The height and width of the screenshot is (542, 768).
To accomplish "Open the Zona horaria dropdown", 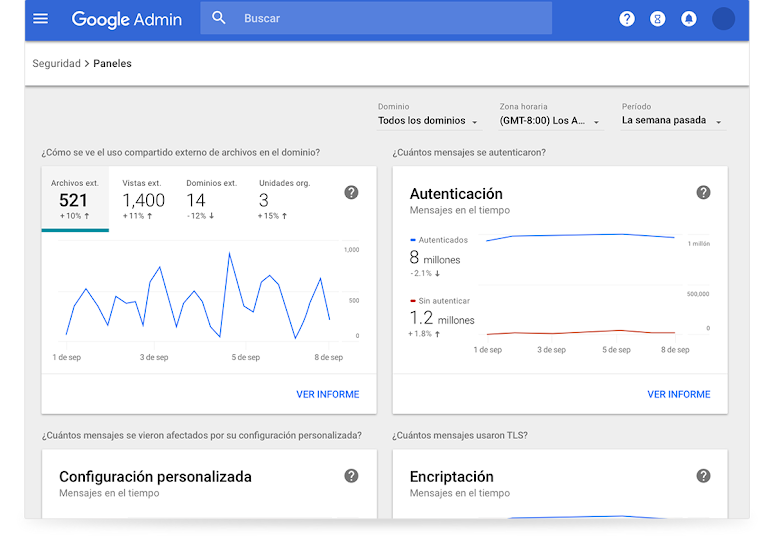I will click(550, 121).
